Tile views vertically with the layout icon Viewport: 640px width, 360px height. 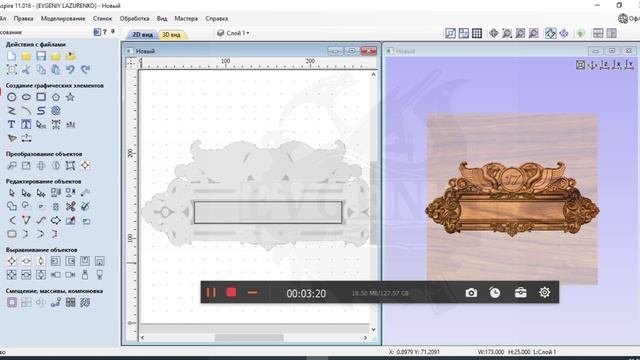pyautogui.click(x=611, y=33)
